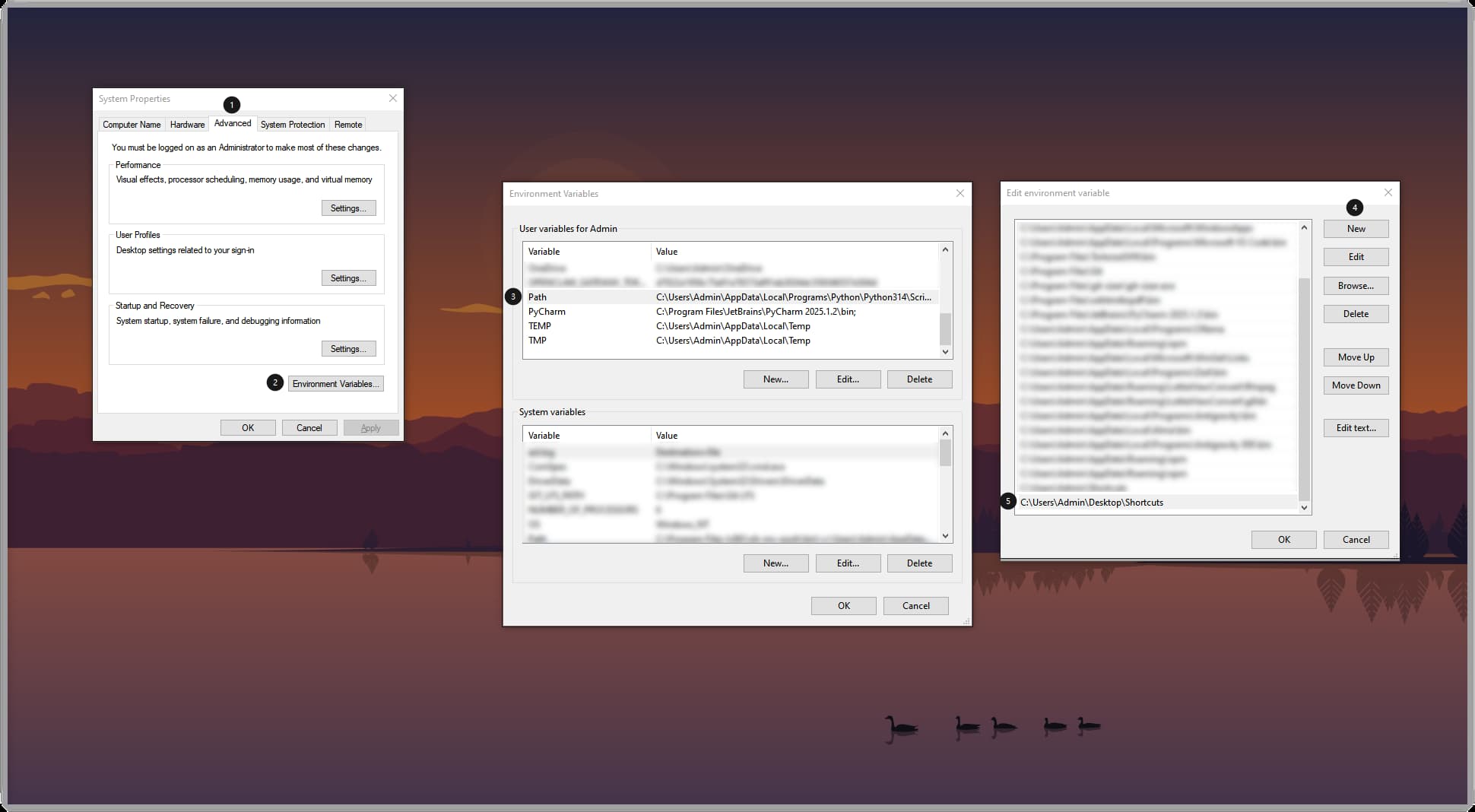Click the Edit text... button
The image size is (1475, 812).
click(x=1356, y=428)
